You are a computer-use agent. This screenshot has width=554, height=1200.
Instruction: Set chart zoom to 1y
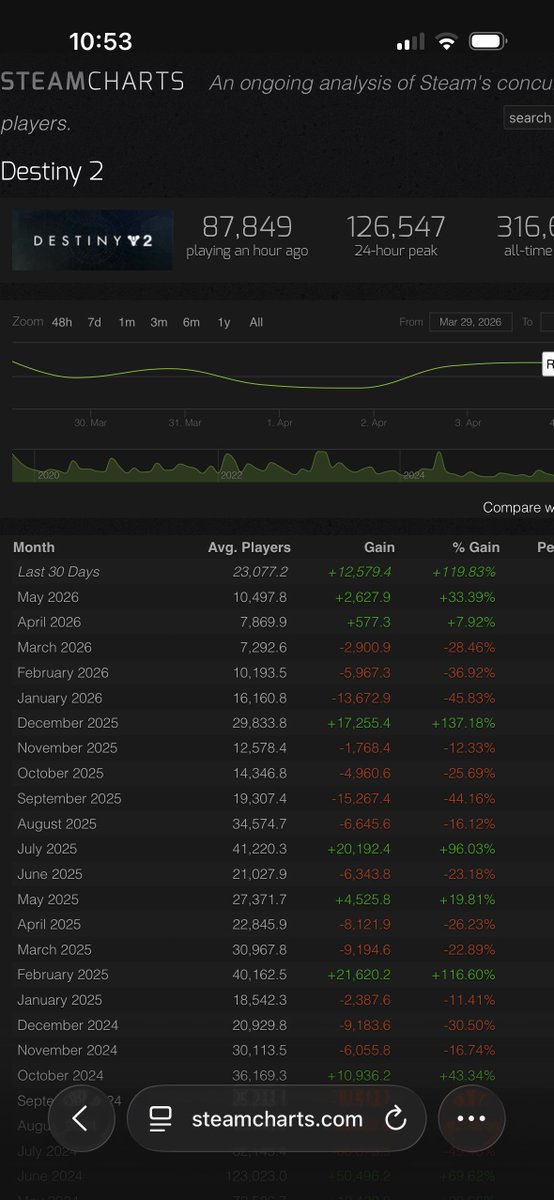(x=224, y=322)
